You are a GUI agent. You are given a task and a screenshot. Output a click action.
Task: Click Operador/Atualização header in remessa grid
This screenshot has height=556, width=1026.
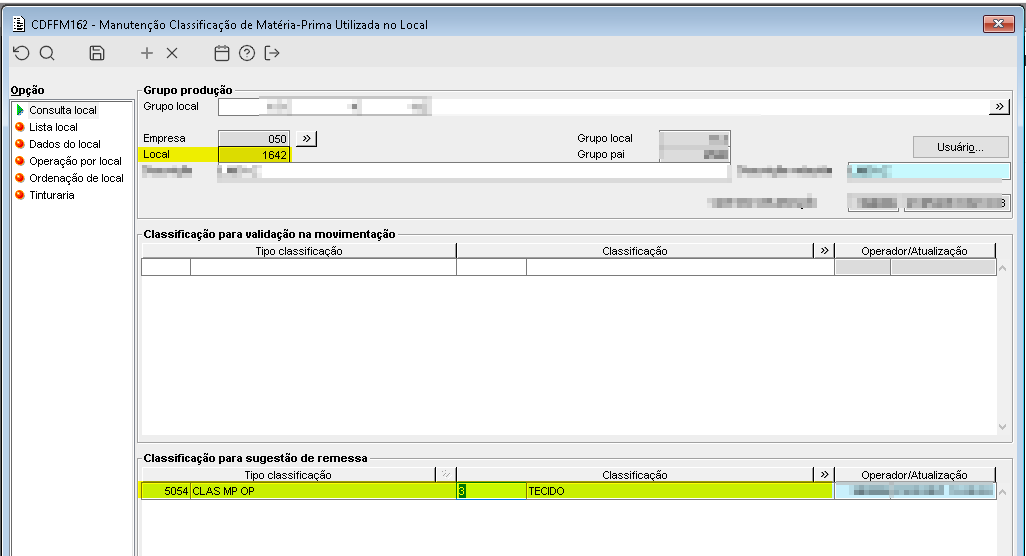point(915,476)
